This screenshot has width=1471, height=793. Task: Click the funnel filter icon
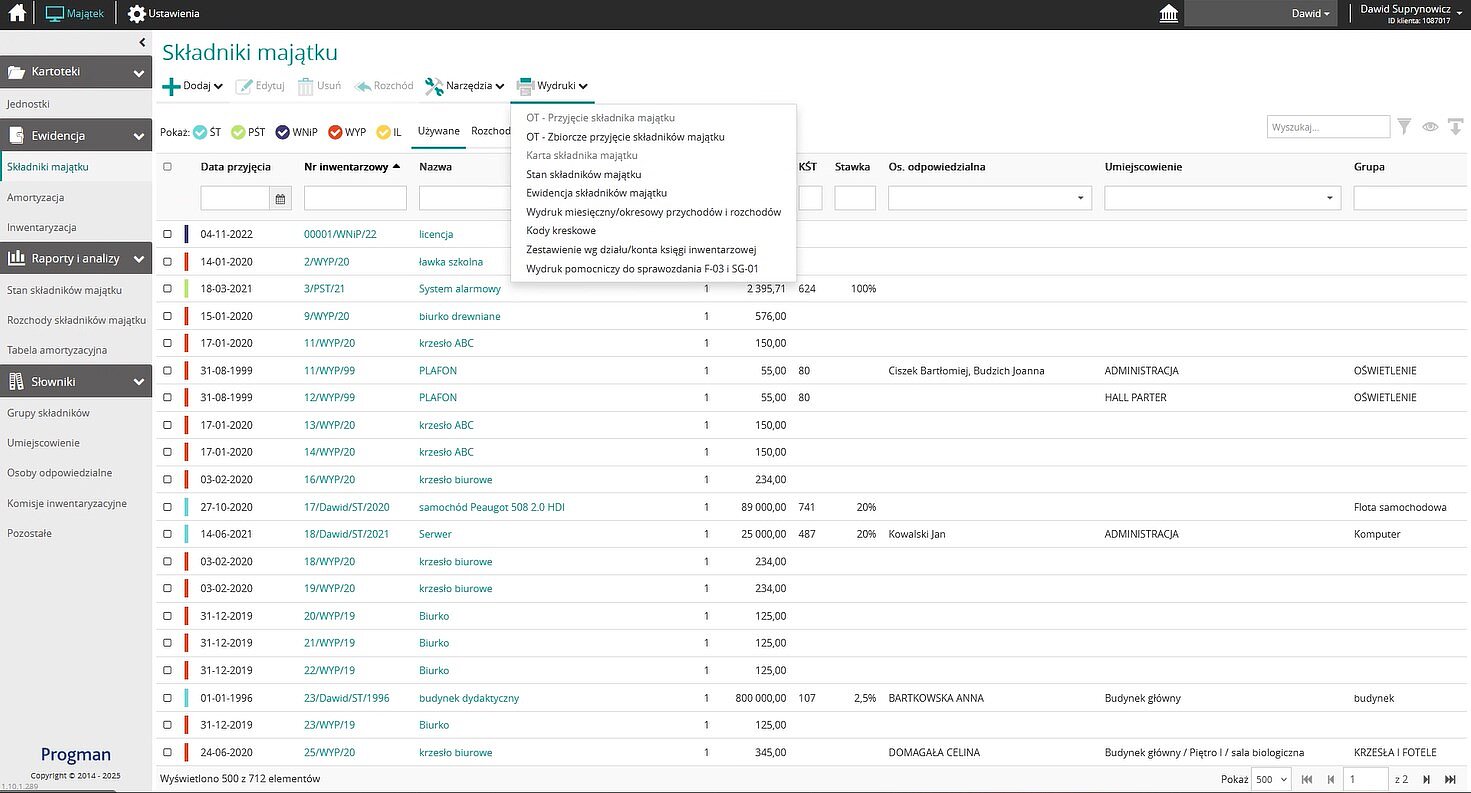(1405, 127)
